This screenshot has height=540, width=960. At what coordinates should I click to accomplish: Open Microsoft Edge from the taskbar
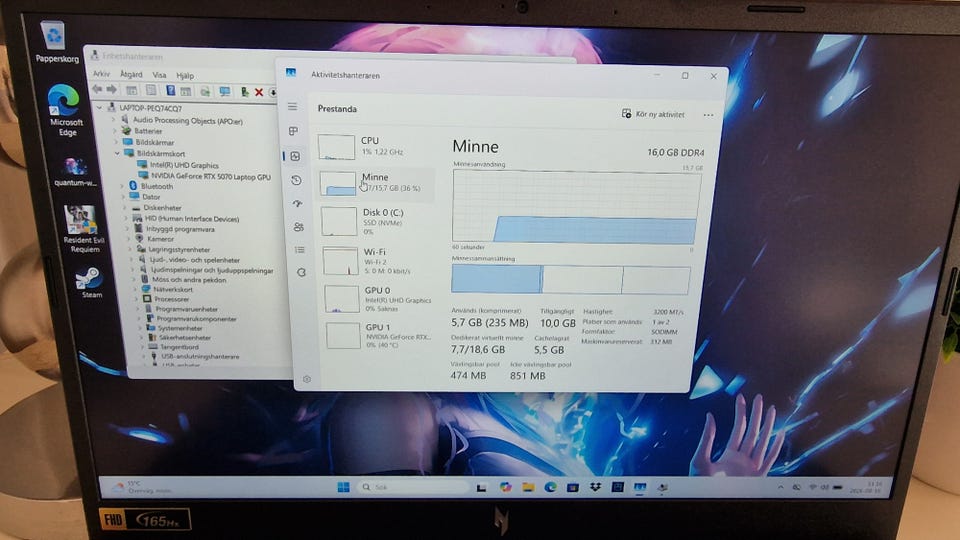(550, 487)
